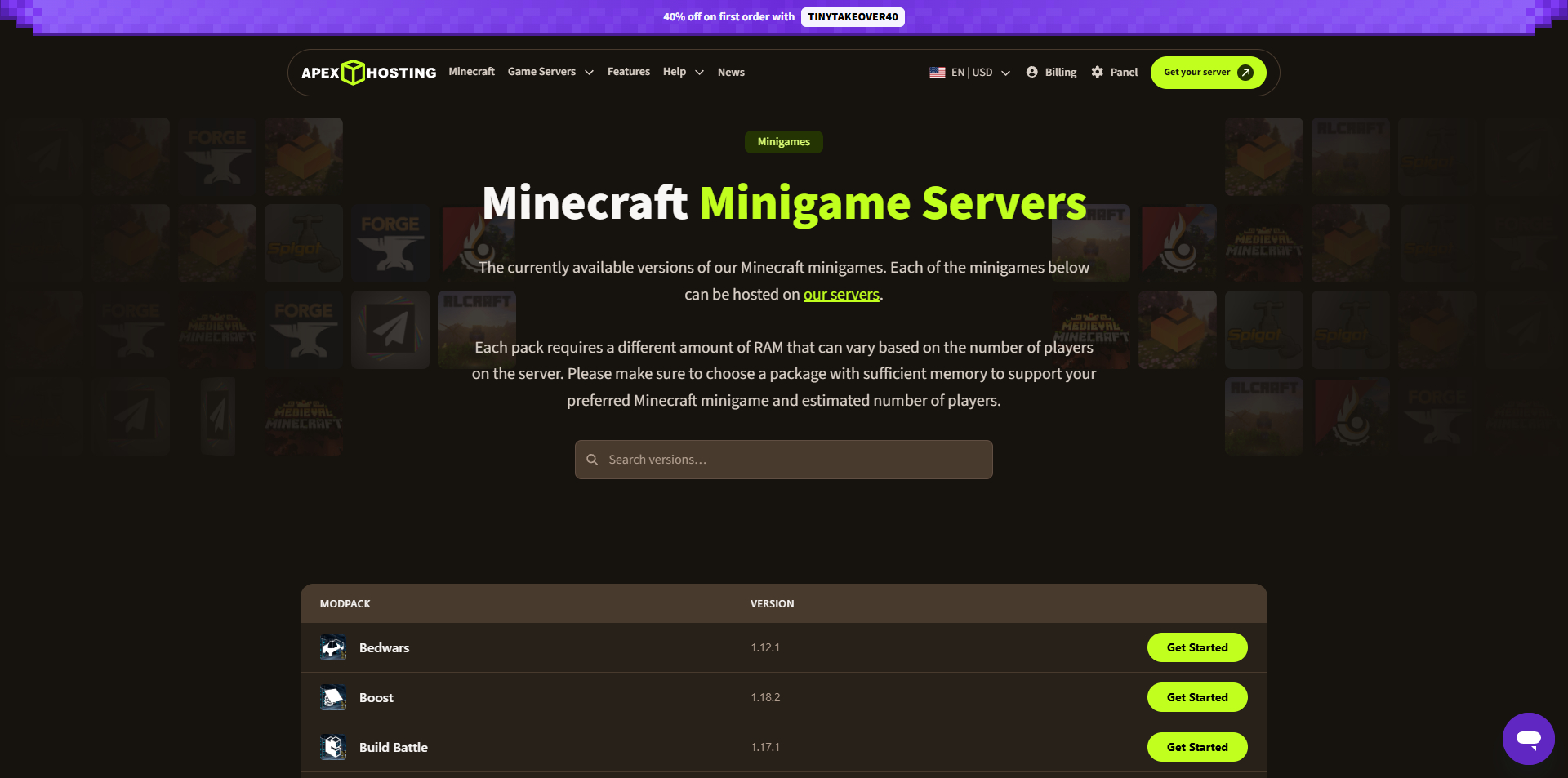Click version 1.12.1 in Bedwars row
Screen dimensions: 1568x778
[x=765, y=647]
